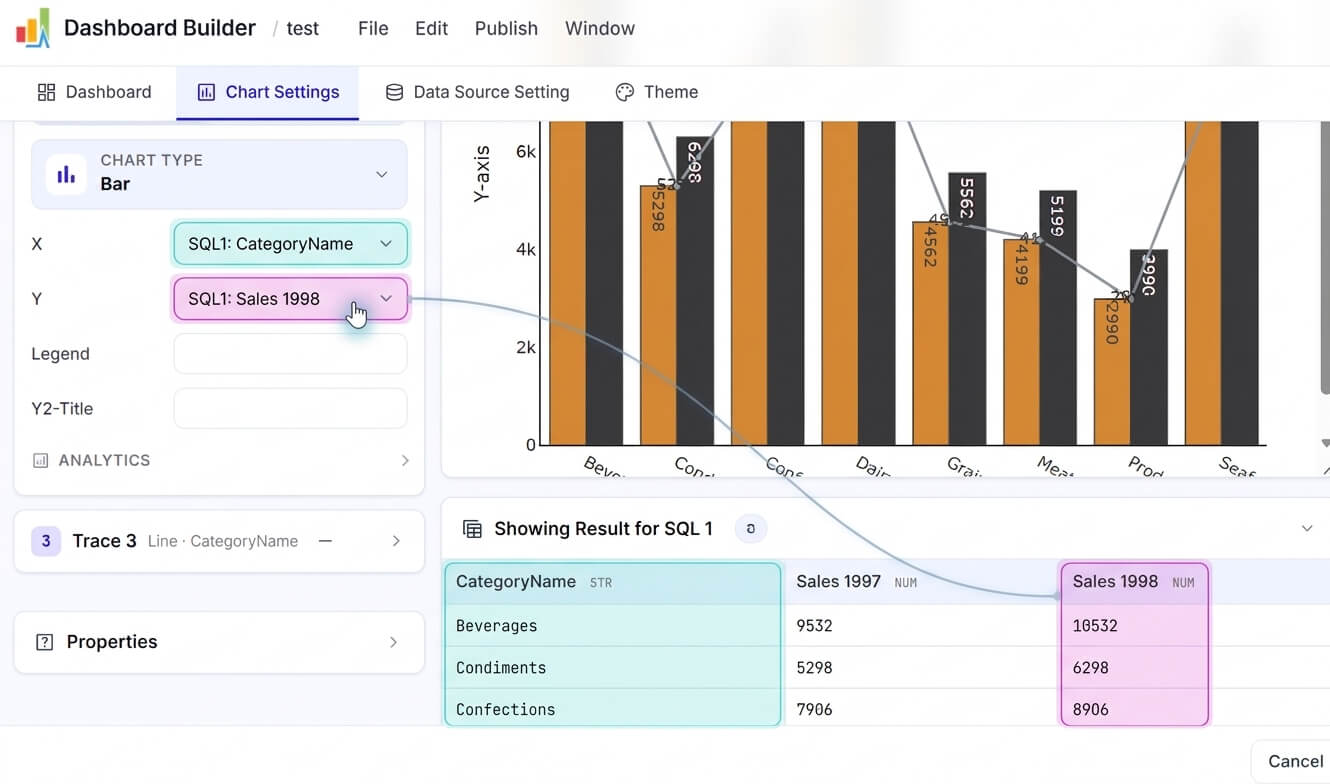
Task: Click the Sales 1998 column header
Action: coord(1134,582)
